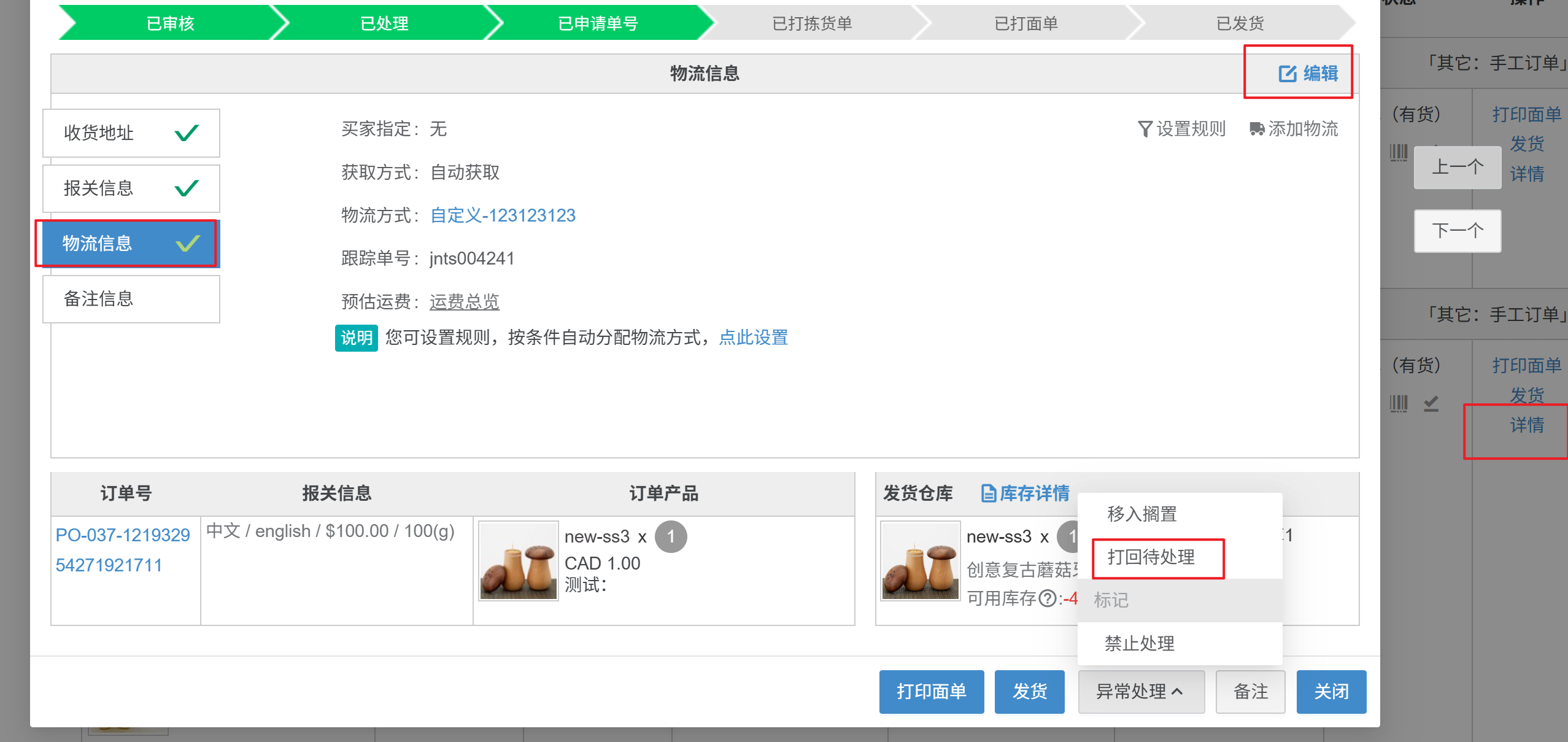
Task: Click the 已打拣货单 progress step
Action: pos(812,23)
